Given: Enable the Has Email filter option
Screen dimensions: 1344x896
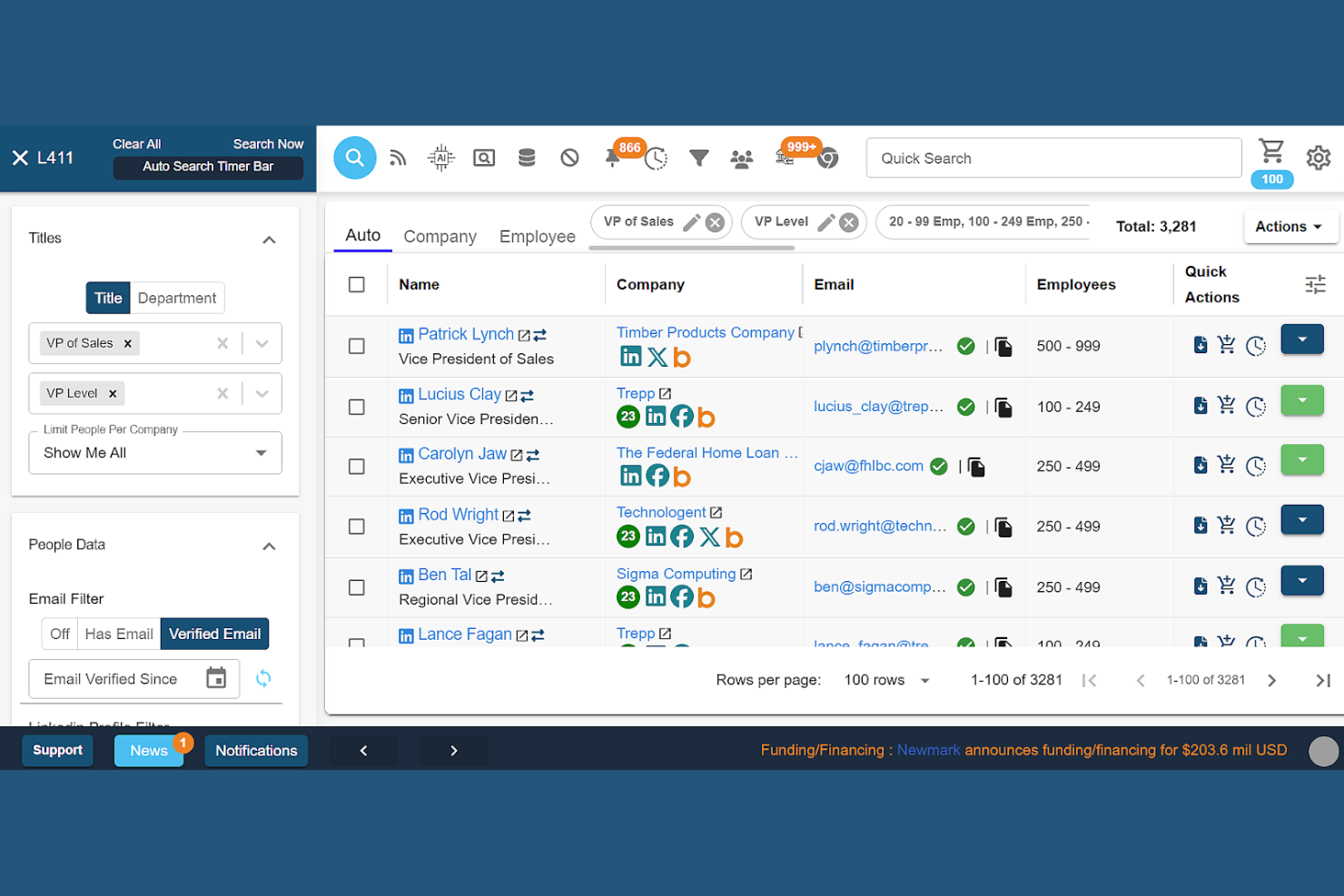Looking at the screenshot, I should point(118,634).
